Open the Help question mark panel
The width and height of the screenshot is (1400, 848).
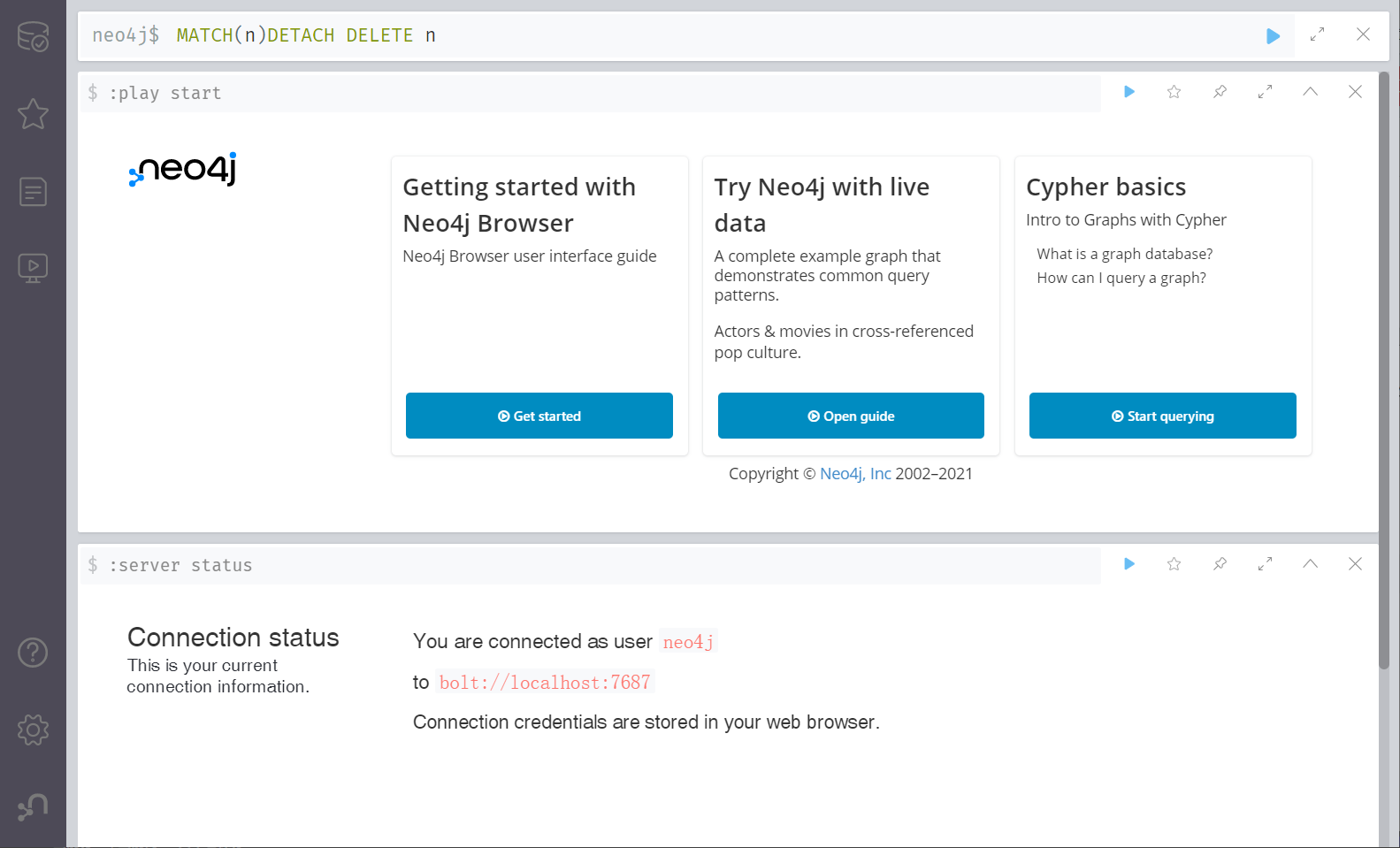click(33, 653)
